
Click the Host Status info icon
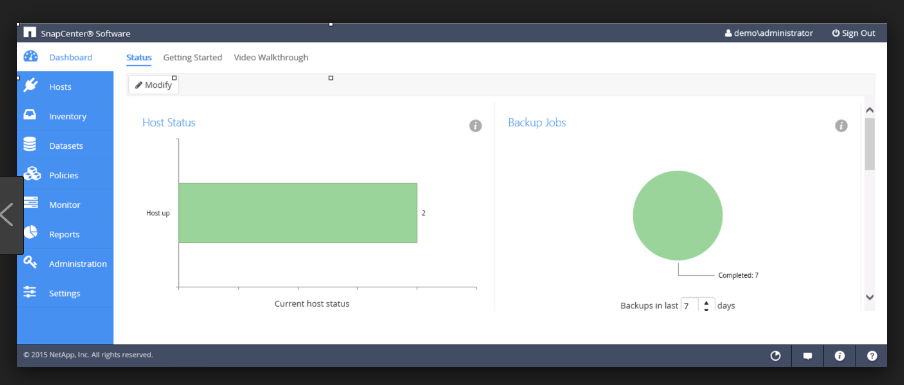(475, 126)
